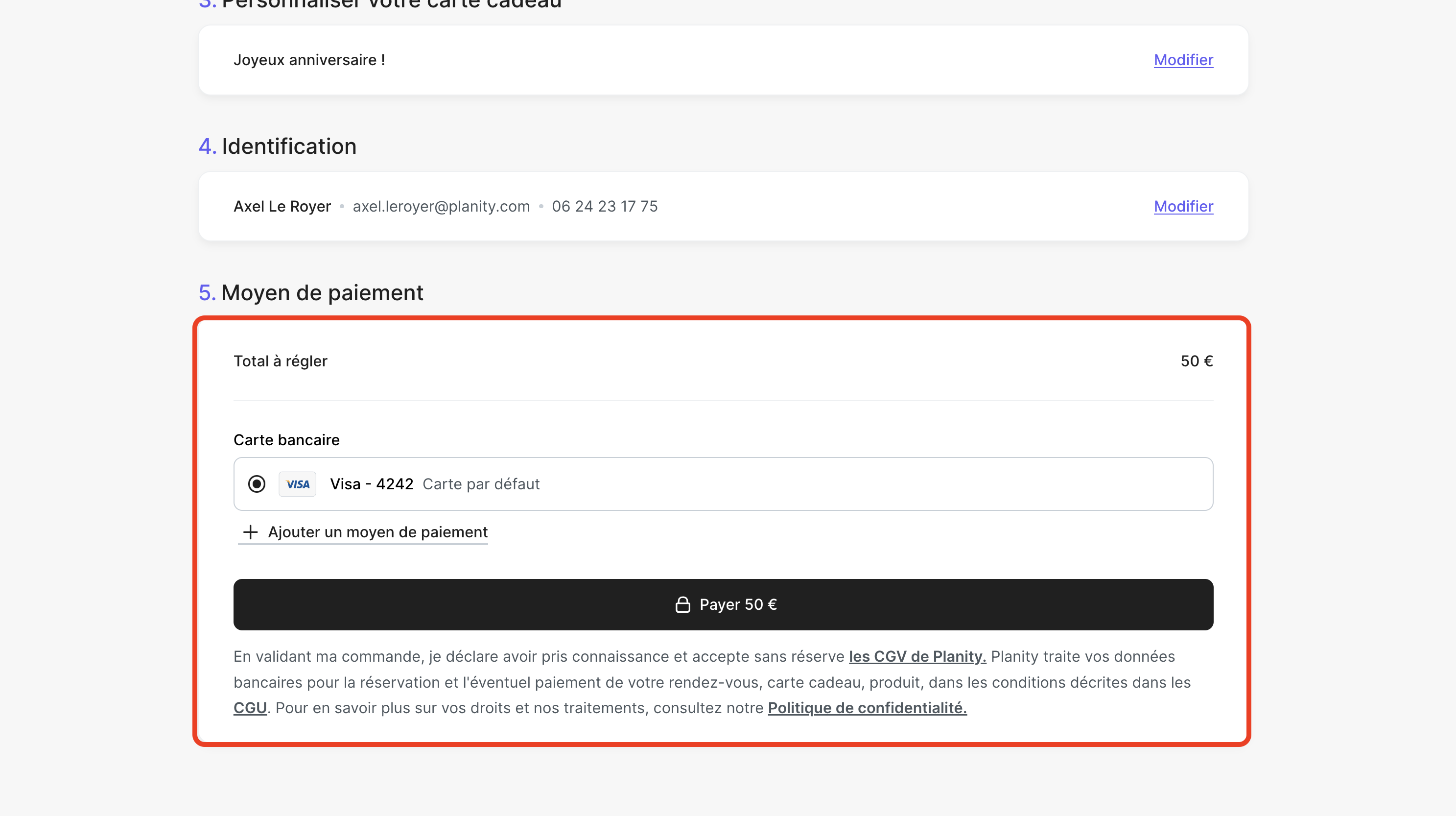
Task: Click Ajouter un moyen de paiement
Action: 377,532
